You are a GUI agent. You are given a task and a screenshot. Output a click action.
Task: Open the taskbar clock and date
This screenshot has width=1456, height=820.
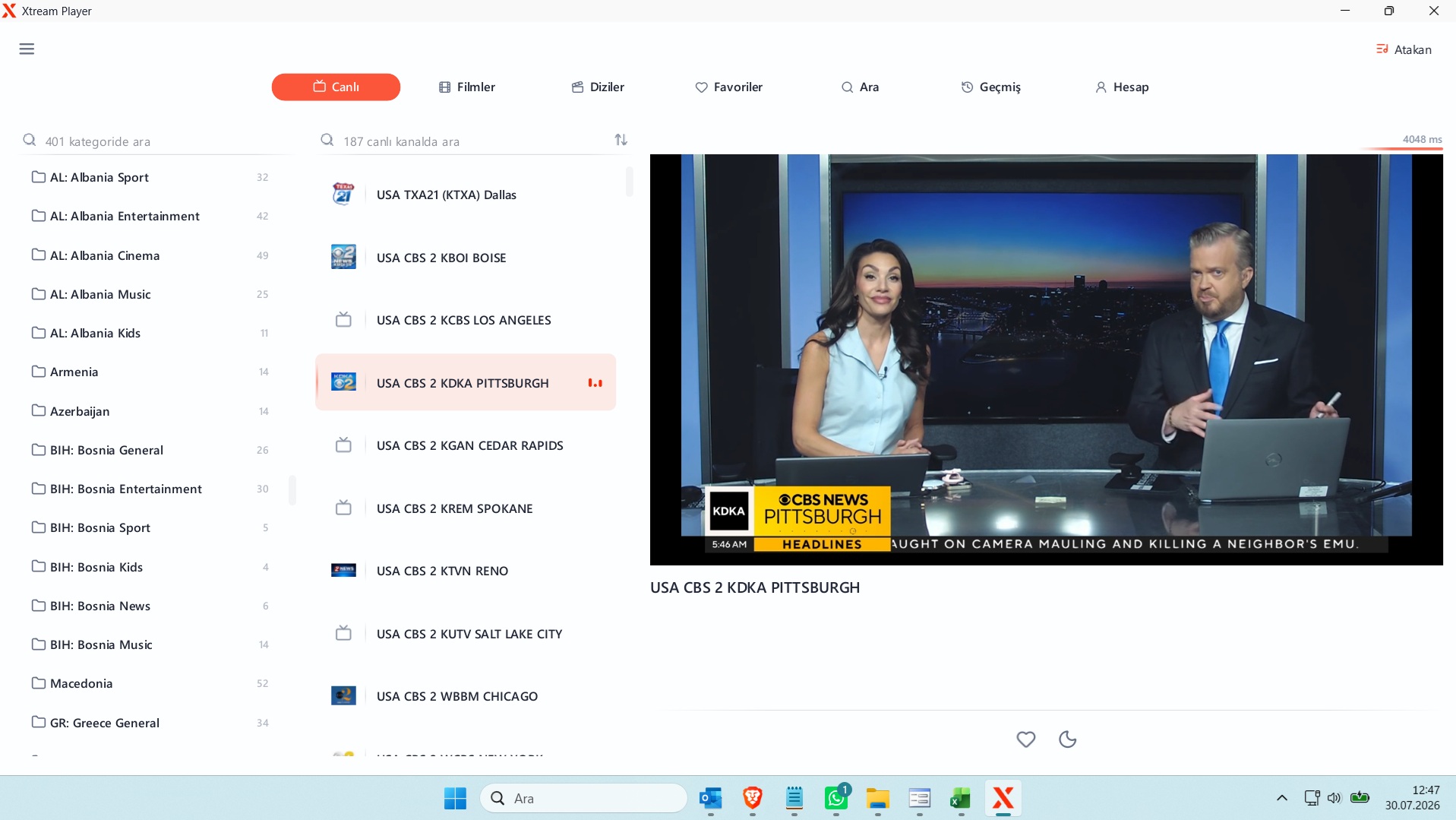click(1412, 798)
